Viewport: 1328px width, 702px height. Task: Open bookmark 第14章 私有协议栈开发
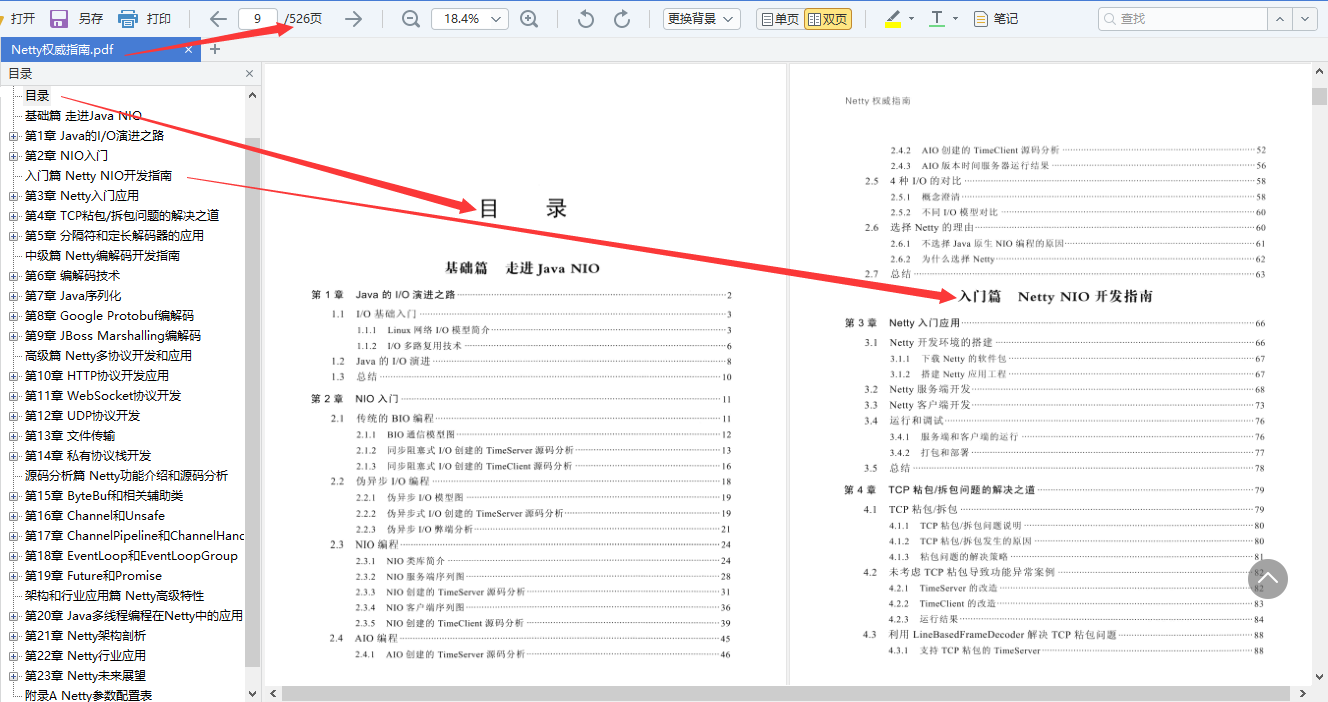[88, 455]
